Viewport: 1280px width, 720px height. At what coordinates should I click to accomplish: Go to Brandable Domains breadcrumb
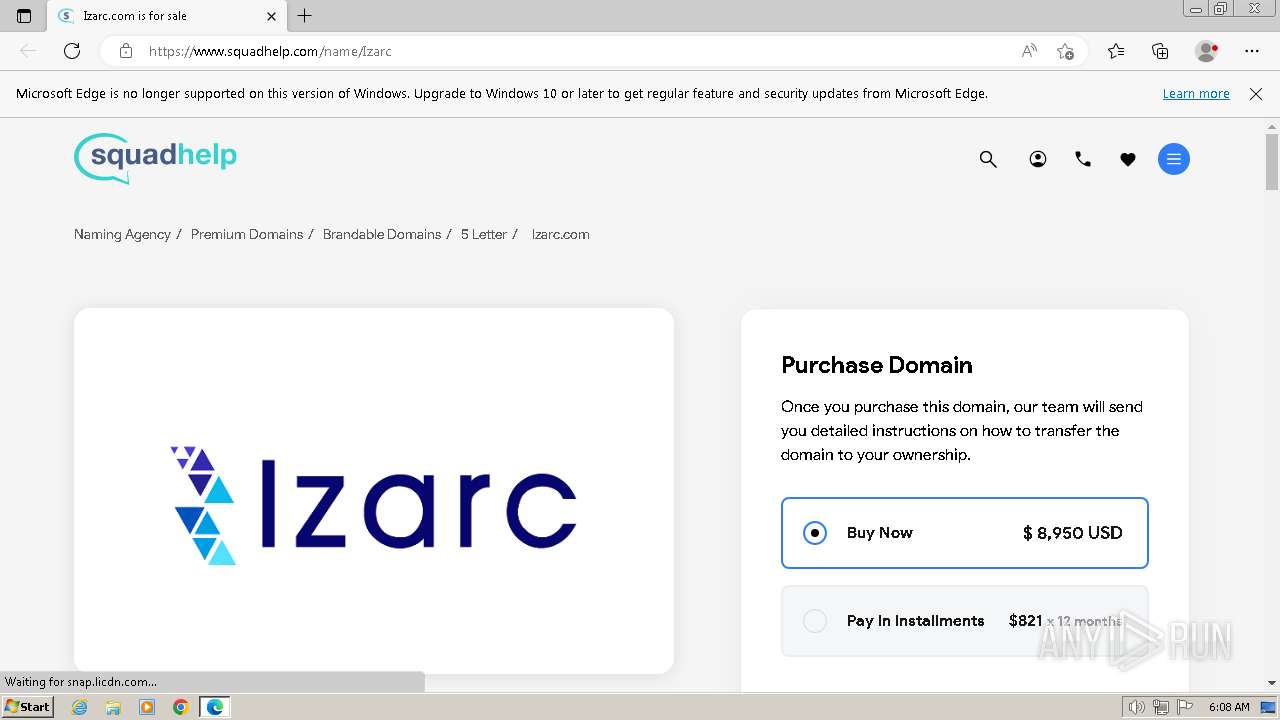382,234
